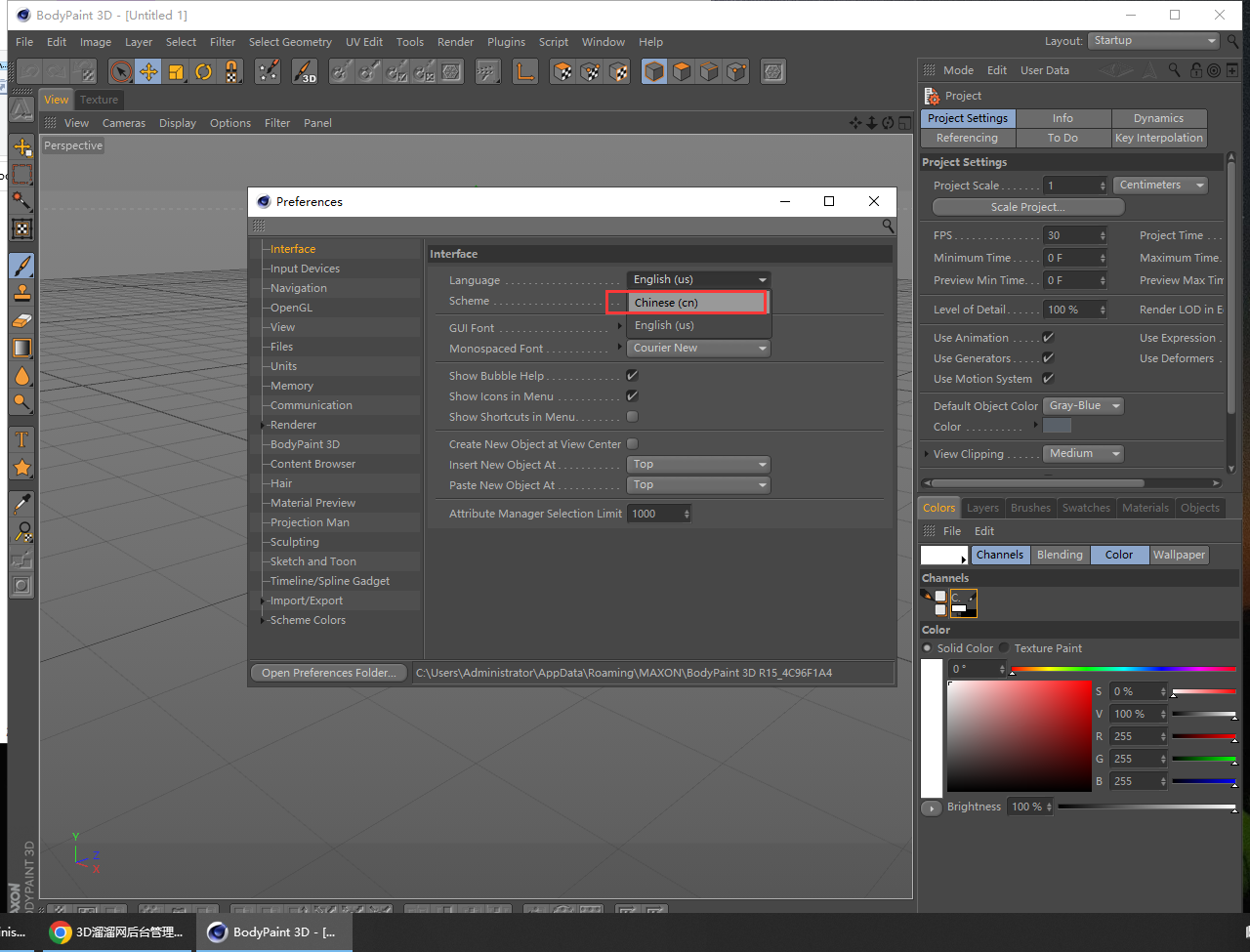Image resolution: width=1250 pixels, height=952 pixels.
Task: Select the star Shape tool
Action: [21, 468]
